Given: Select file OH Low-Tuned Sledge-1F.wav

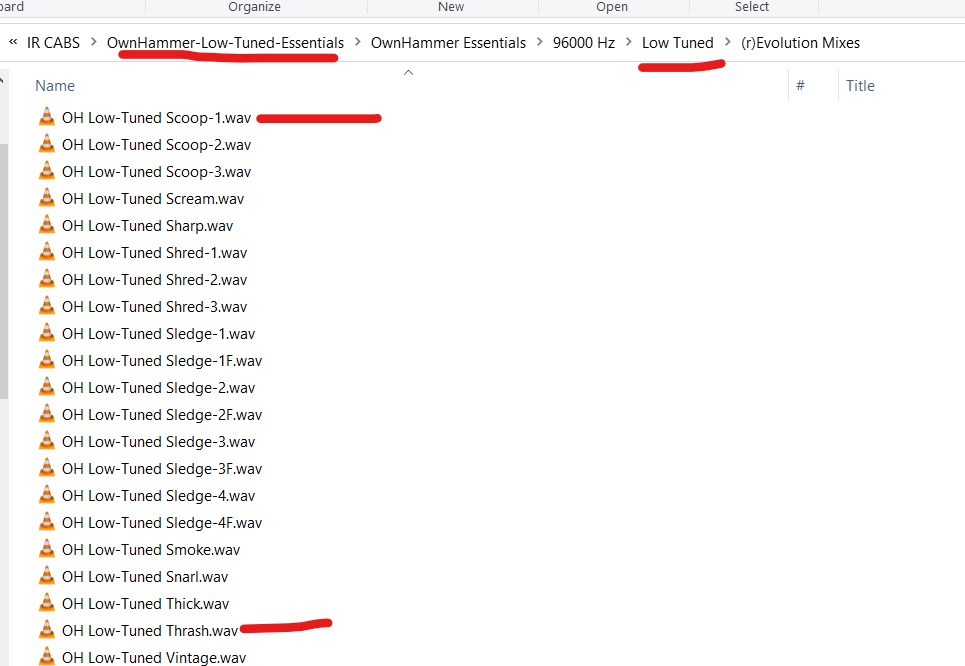Looking at the screenshot, I should coord(162,361).
